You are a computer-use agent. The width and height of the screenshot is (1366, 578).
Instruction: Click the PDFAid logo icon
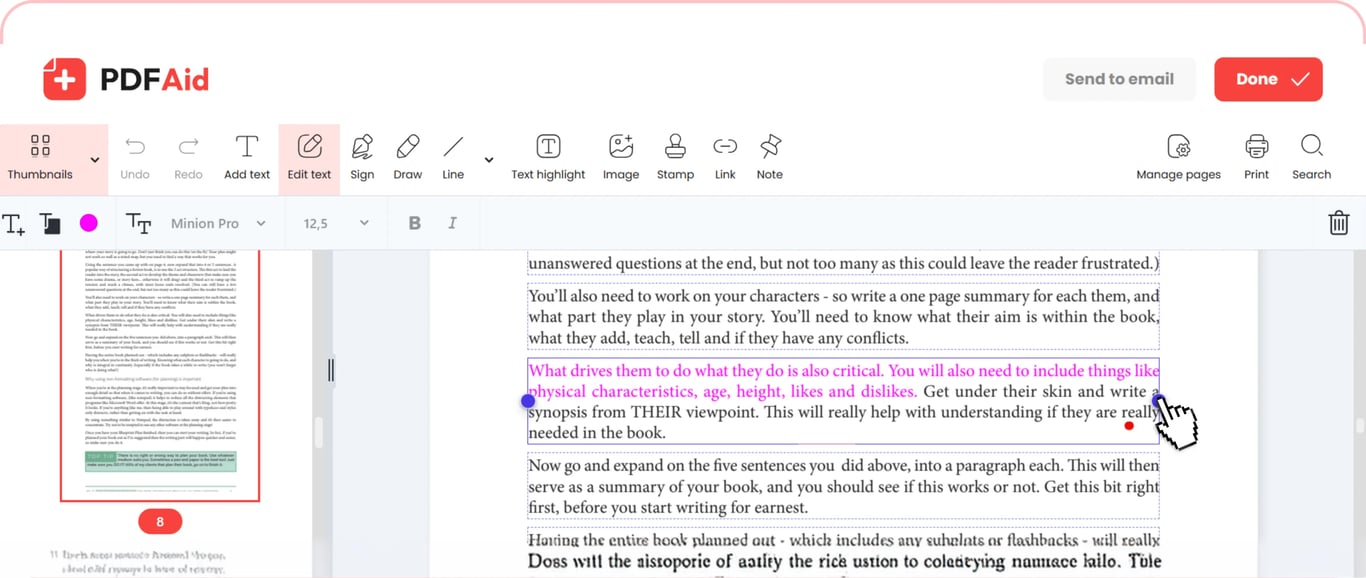pos(64,79)
